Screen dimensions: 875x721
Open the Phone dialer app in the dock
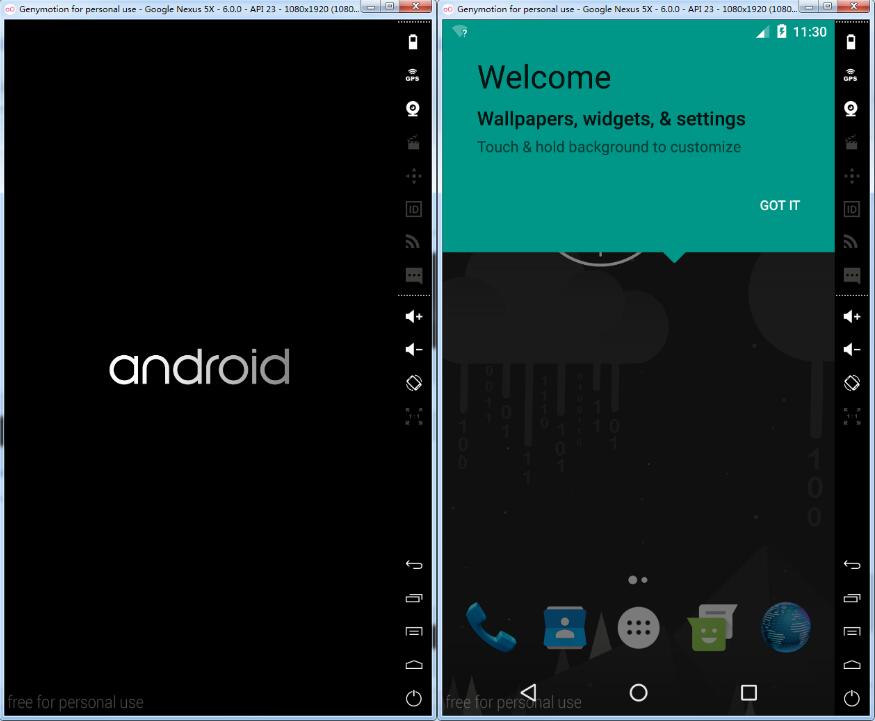(491, 627)
